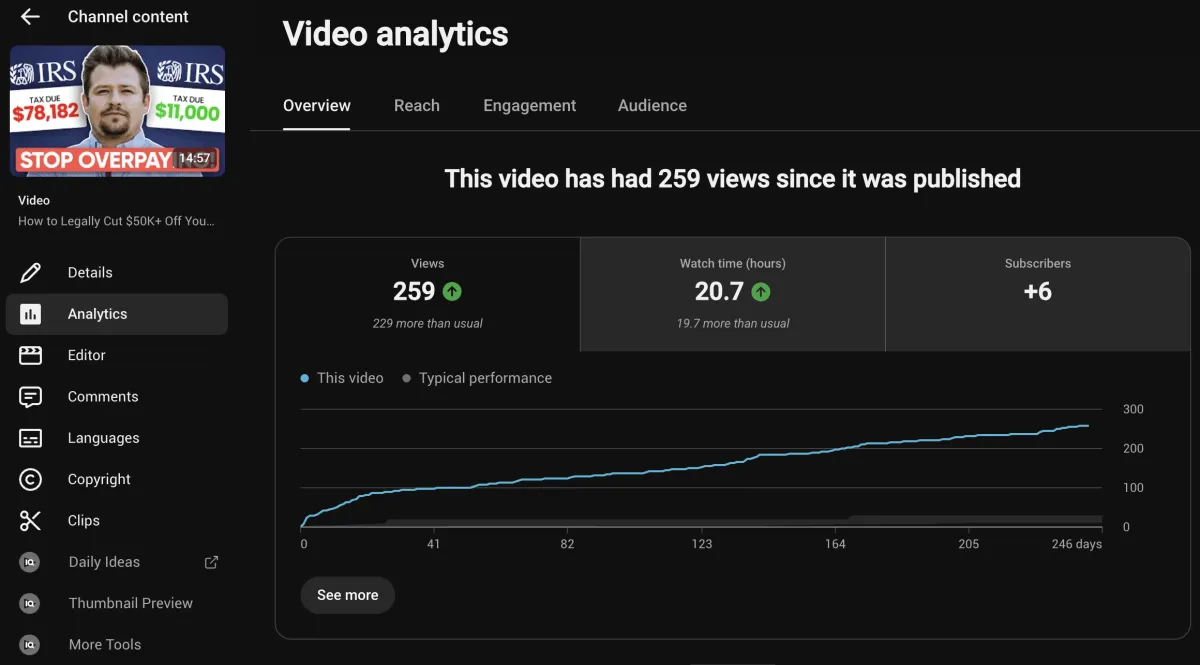Open the Editor clapperboard icon
Image resolution: width=1200 pixels, height=665 pixels.
click(x=30, y=355)
